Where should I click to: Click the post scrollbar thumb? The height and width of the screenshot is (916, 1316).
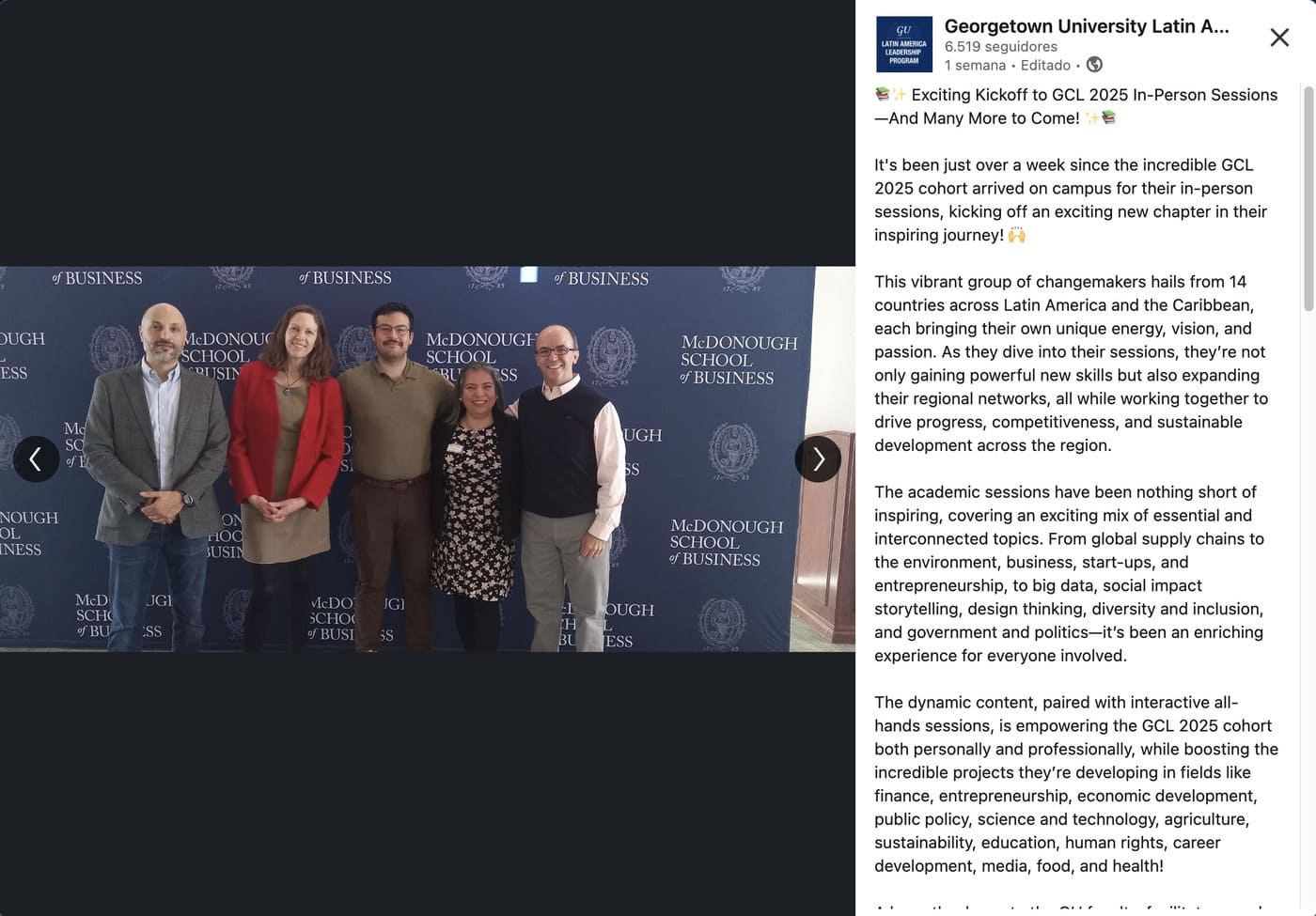coord(1308,197)
